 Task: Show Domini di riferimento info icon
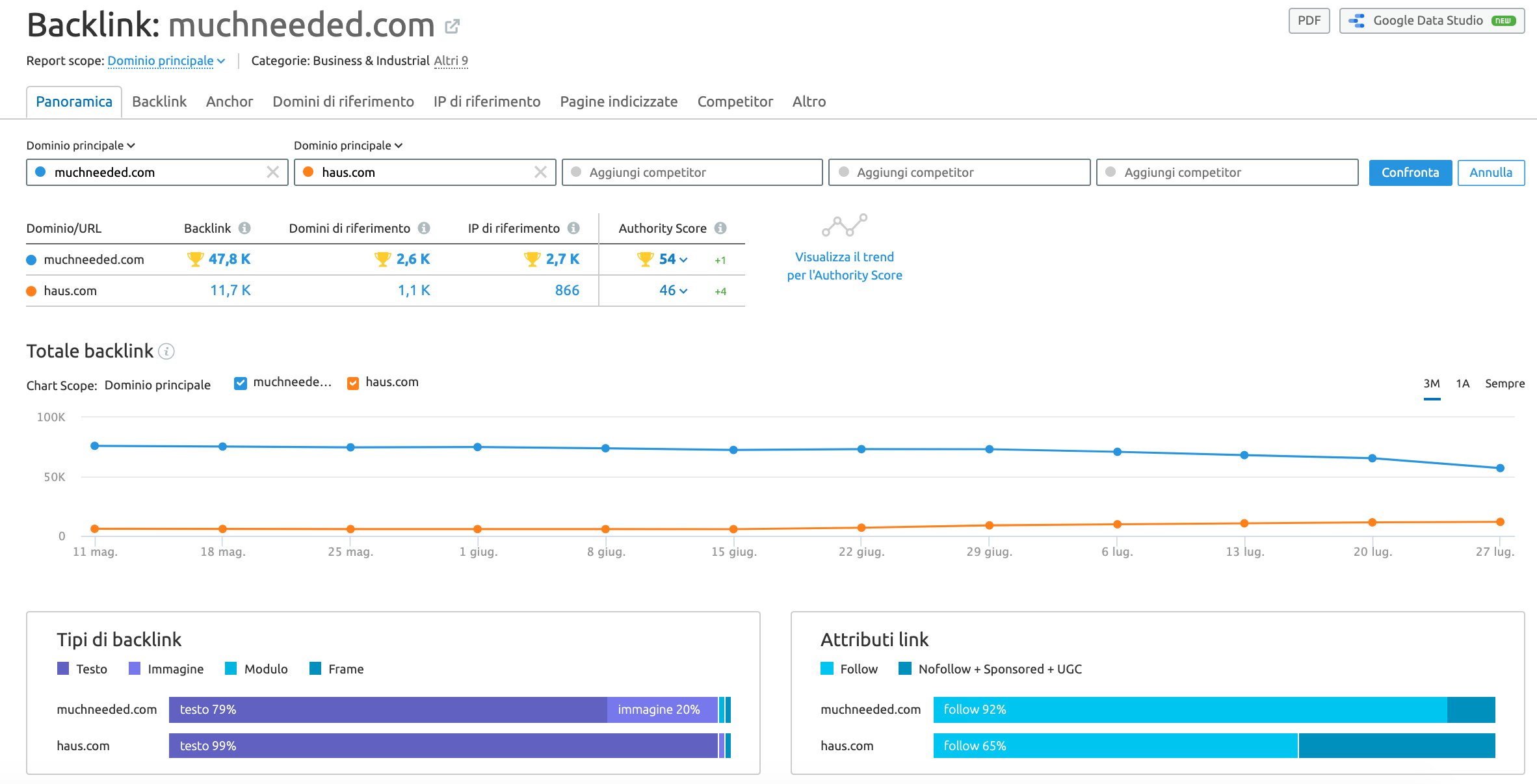coord(424,228)
